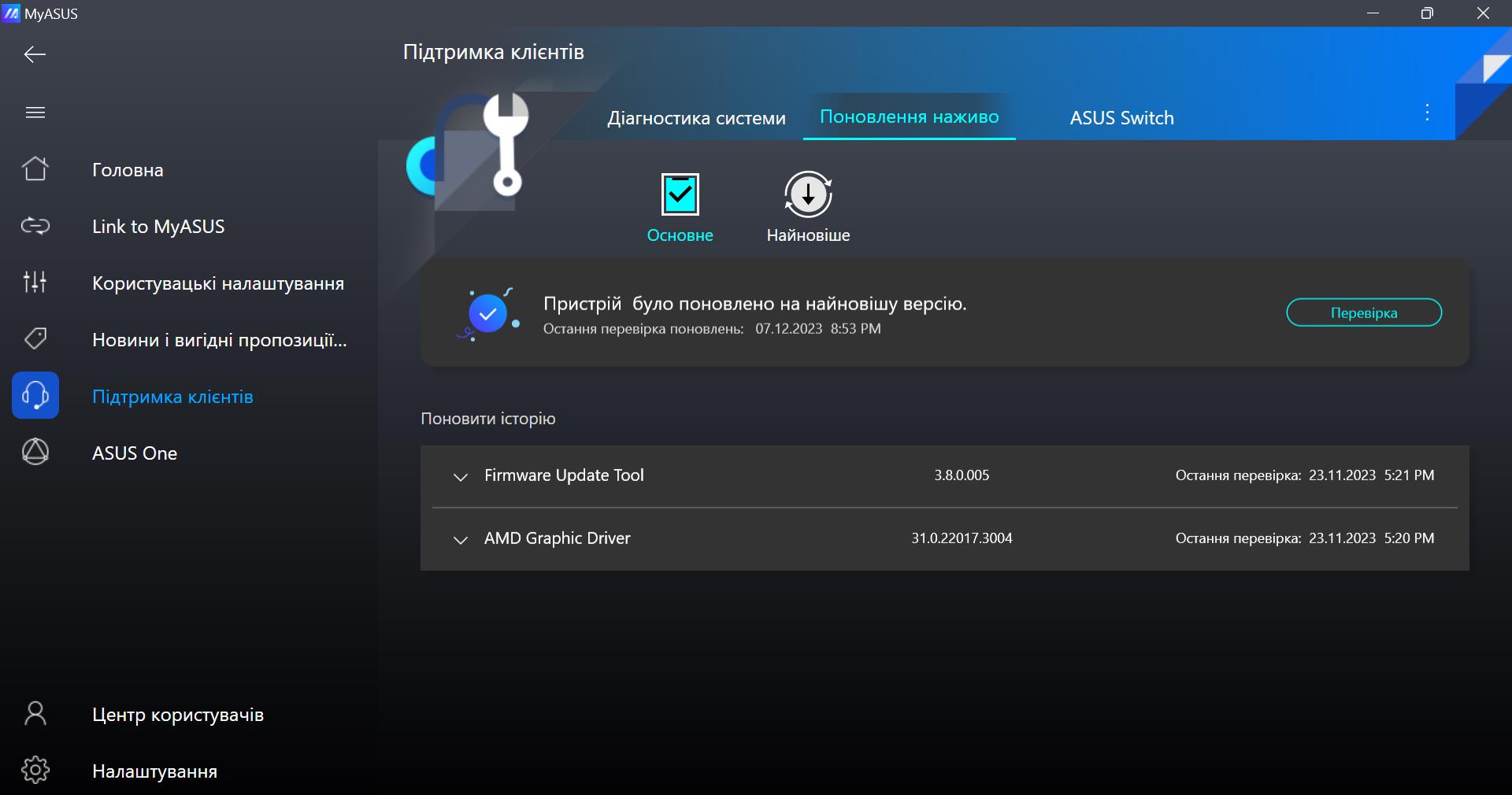The image size is (1512, 795).
Task: Select the Поновлення наживо tab
Action: [x=909, y=117]
